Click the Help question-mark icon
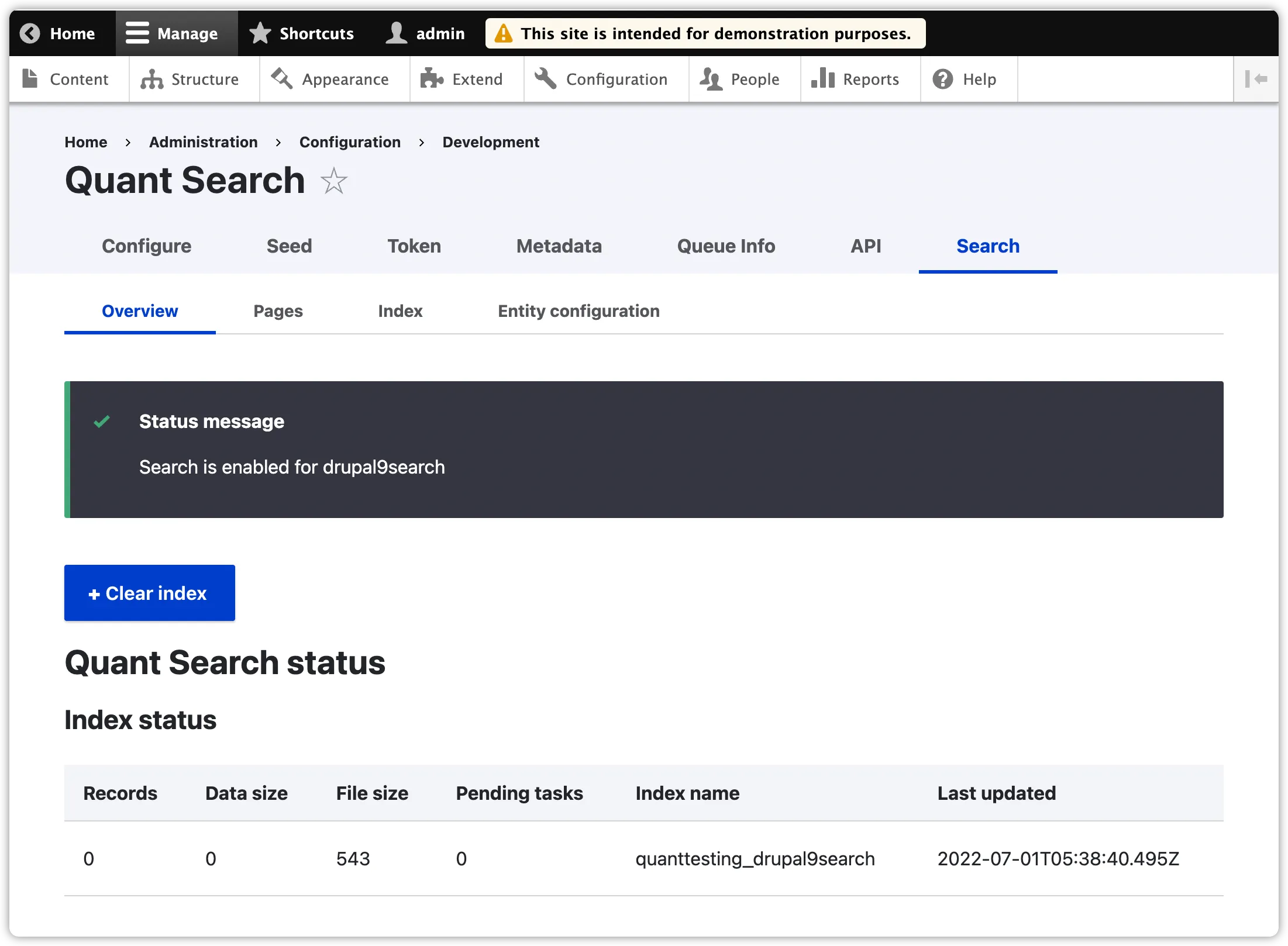This screenshot has height=946, width=1288. (942, 79)
